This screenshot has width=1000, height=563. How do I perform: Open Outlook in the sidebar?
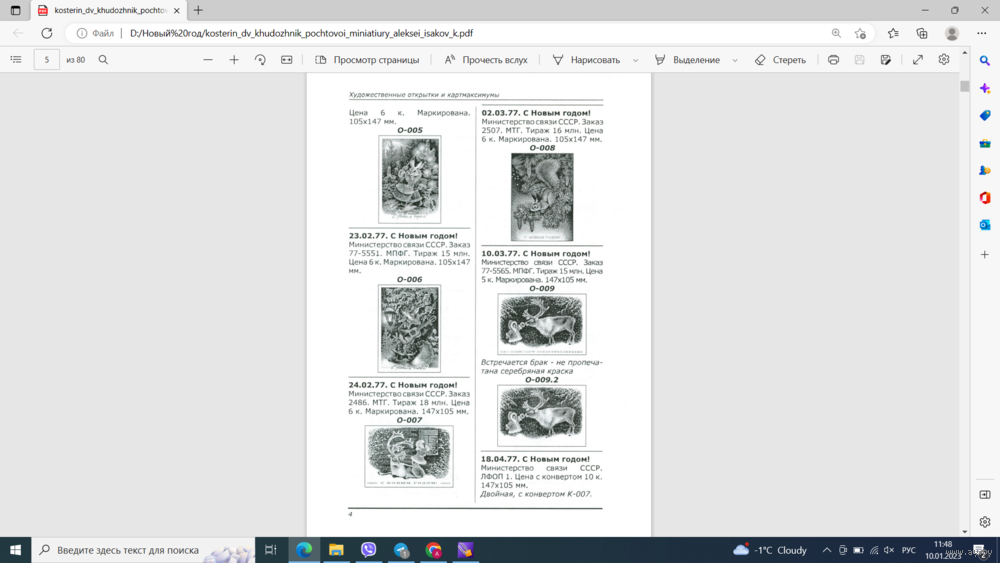985,225
